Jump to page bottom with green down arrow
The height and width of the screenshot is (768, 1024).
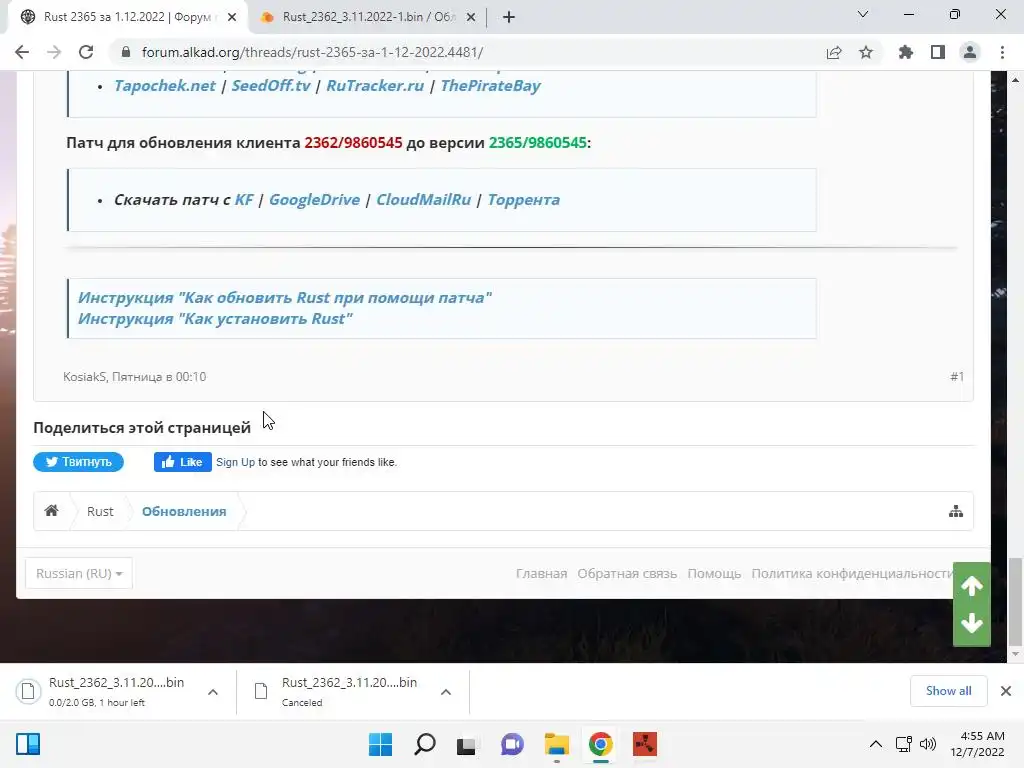click(972, 624)
